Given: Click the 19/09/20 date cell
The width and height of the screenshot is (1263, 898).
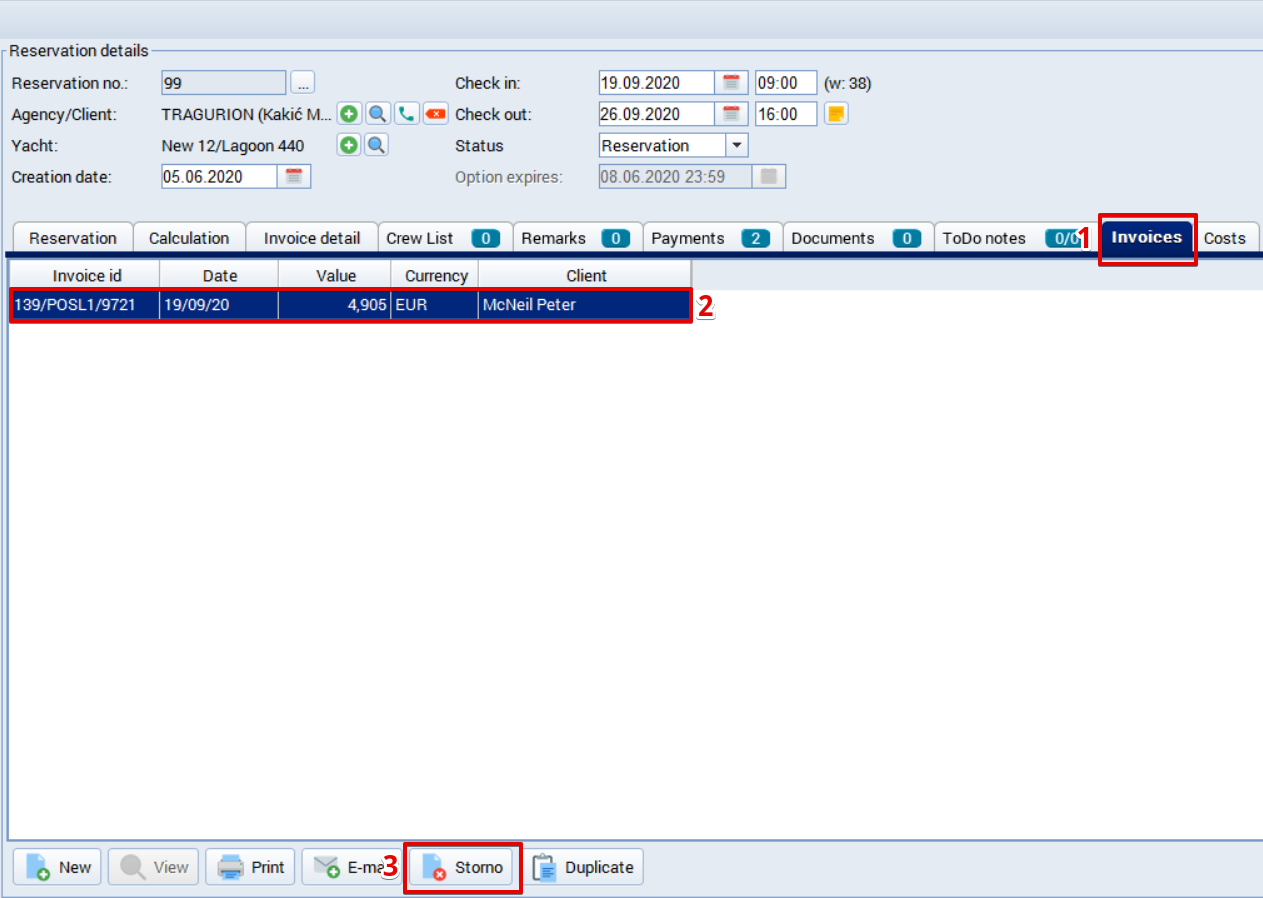Looking at the screenshot, I should [x=219, y=305].
